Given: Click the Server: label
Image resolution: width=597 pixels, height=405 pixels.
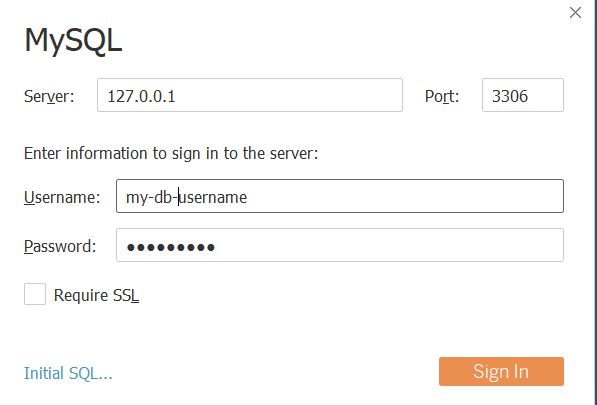Looking at the screenshot, I should (49, 96).
